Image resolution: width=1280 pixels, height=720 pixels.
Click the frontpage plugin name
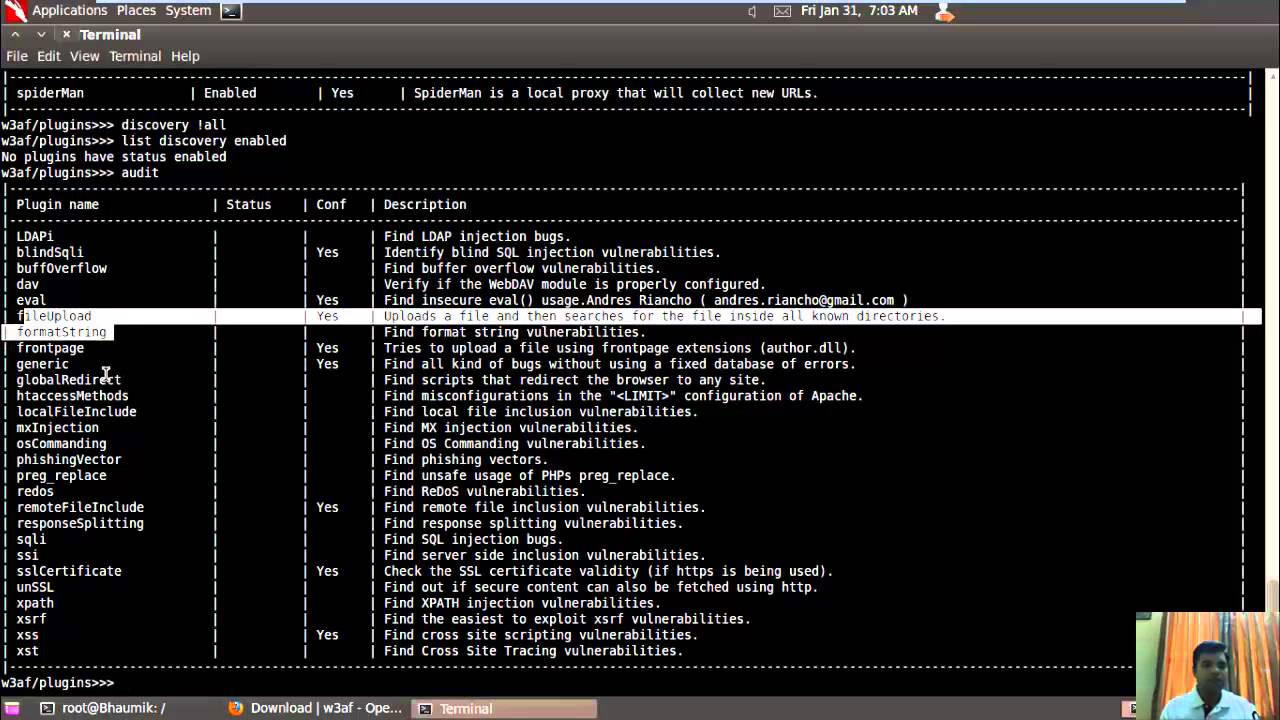(50, 348)
